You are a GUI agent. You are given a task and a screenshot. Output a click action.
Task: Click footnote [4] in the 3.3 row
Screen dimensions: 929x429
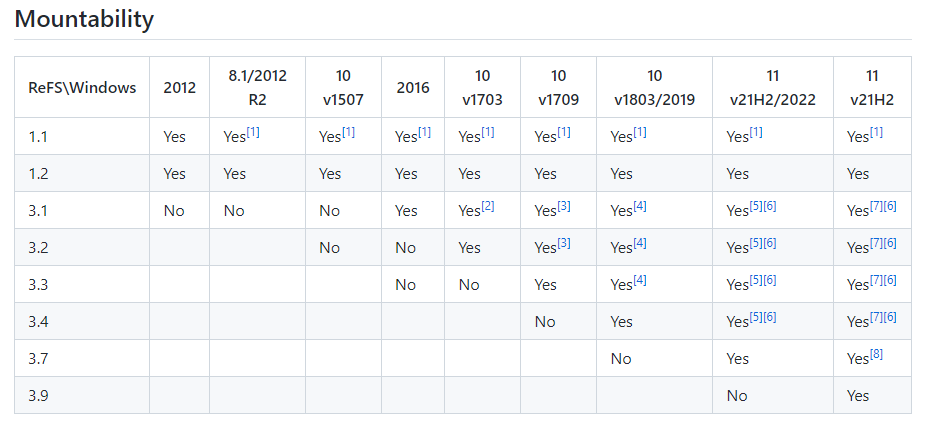pyautogui.click(x=640, y=280)
